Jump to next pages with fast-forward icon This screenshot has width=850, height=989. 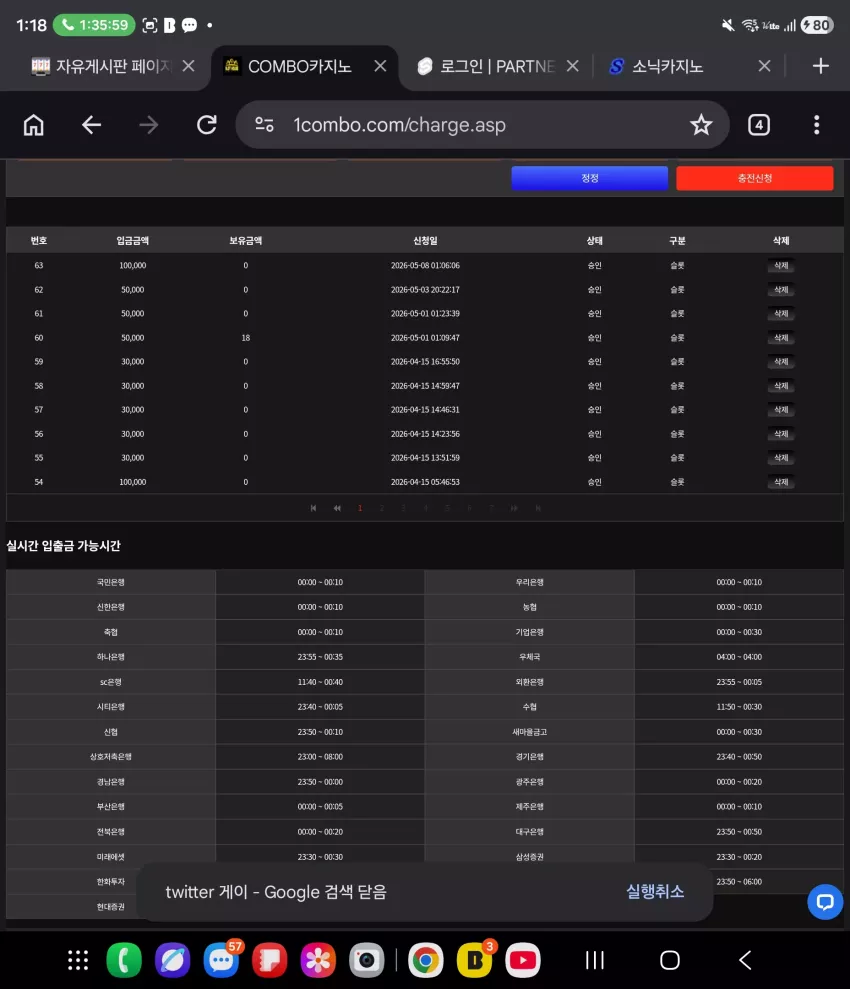tap(515, 508)
